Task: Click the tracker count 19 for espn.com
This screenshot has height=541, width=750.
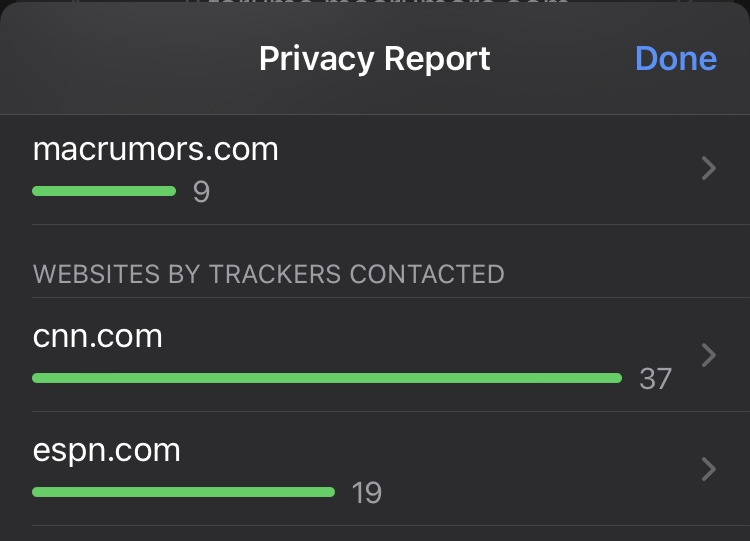Action: click(367, 493)
